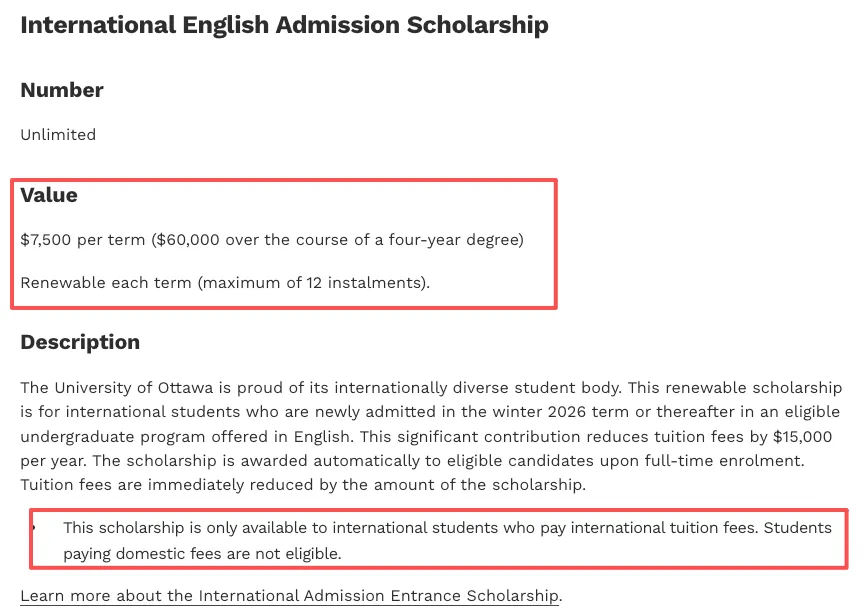863x609 pixels.
Task: Click the bullet point marker before This scholarship
Action: coord(34,528)
